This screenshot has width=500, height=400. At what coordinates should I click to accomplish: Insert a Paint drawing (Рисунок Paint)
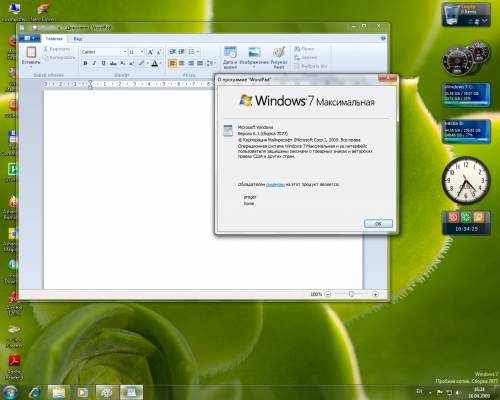click(x=279, y=57)
